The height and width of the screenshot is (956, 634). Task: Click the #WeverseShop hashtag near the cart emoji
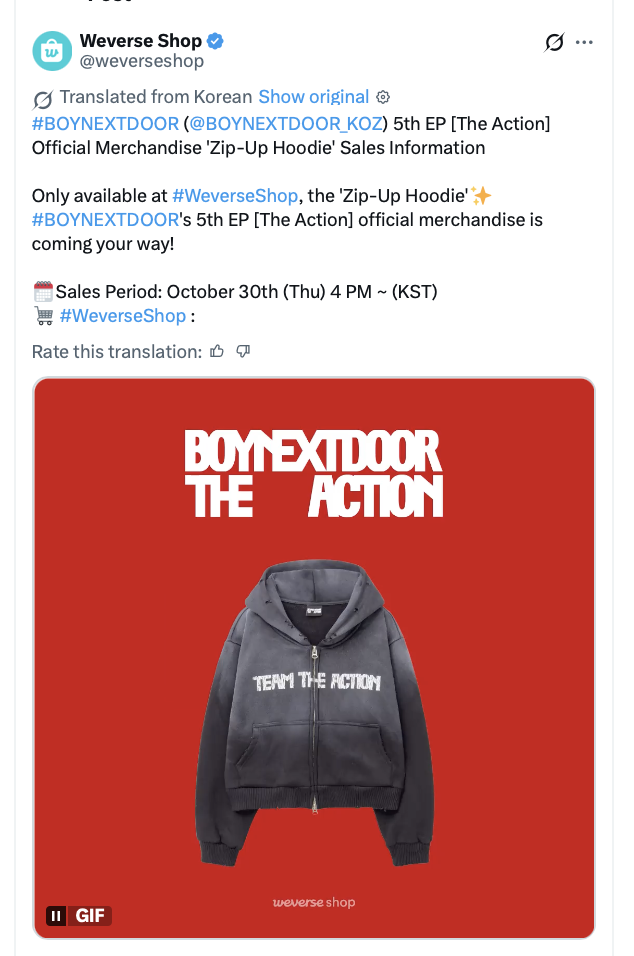[x=122, y=314]
